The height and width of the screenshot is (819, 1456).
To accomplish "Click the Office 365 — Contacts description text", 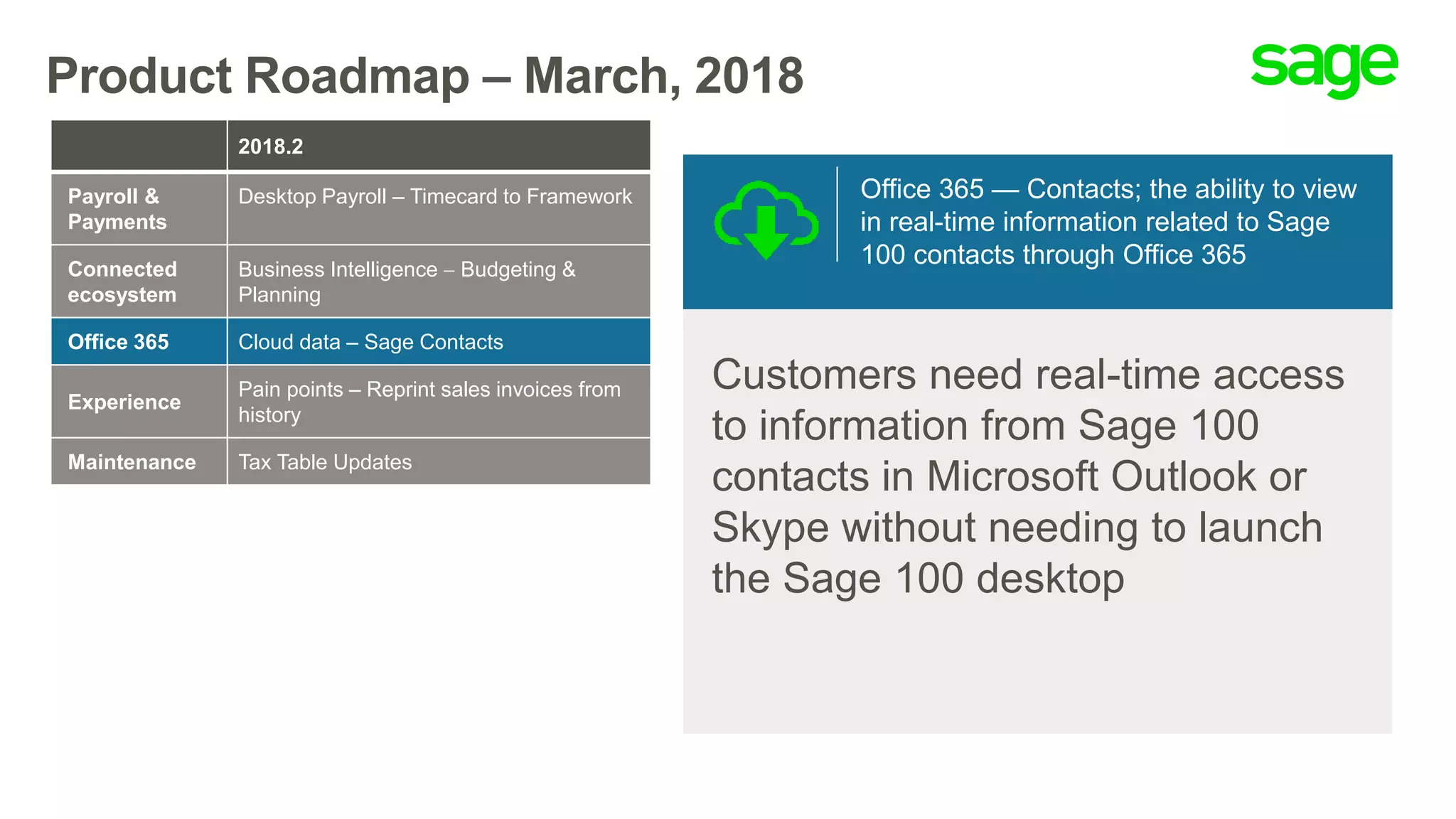I will point(1108,222).
